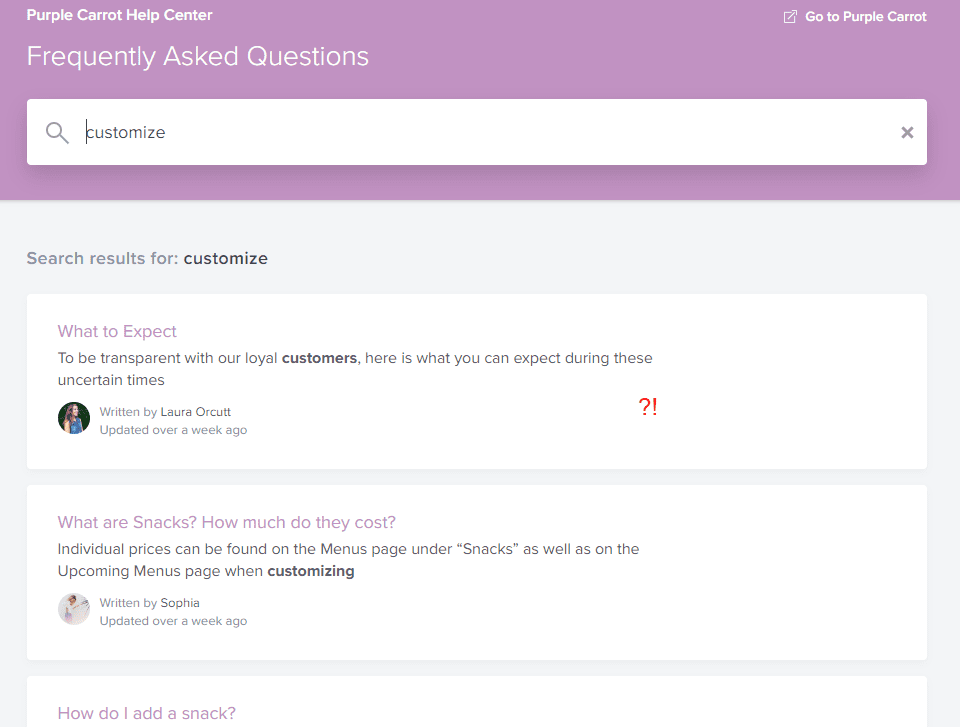The width and height of the screenshot is (960, 727).
Task: Click the author name Laura Orcutt
Action: [195, 412]
